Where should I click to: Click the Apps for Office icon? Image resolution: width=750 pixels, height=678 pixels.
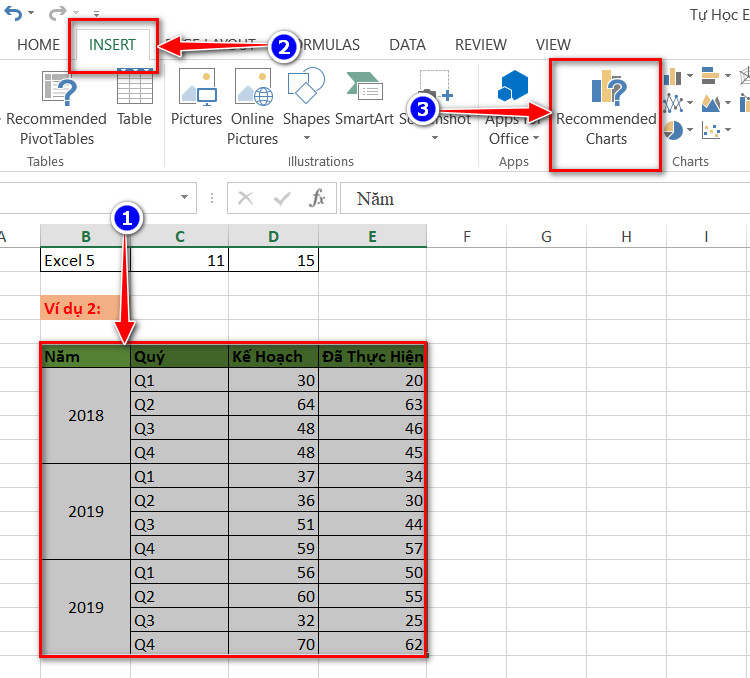(x=513, y=86)
